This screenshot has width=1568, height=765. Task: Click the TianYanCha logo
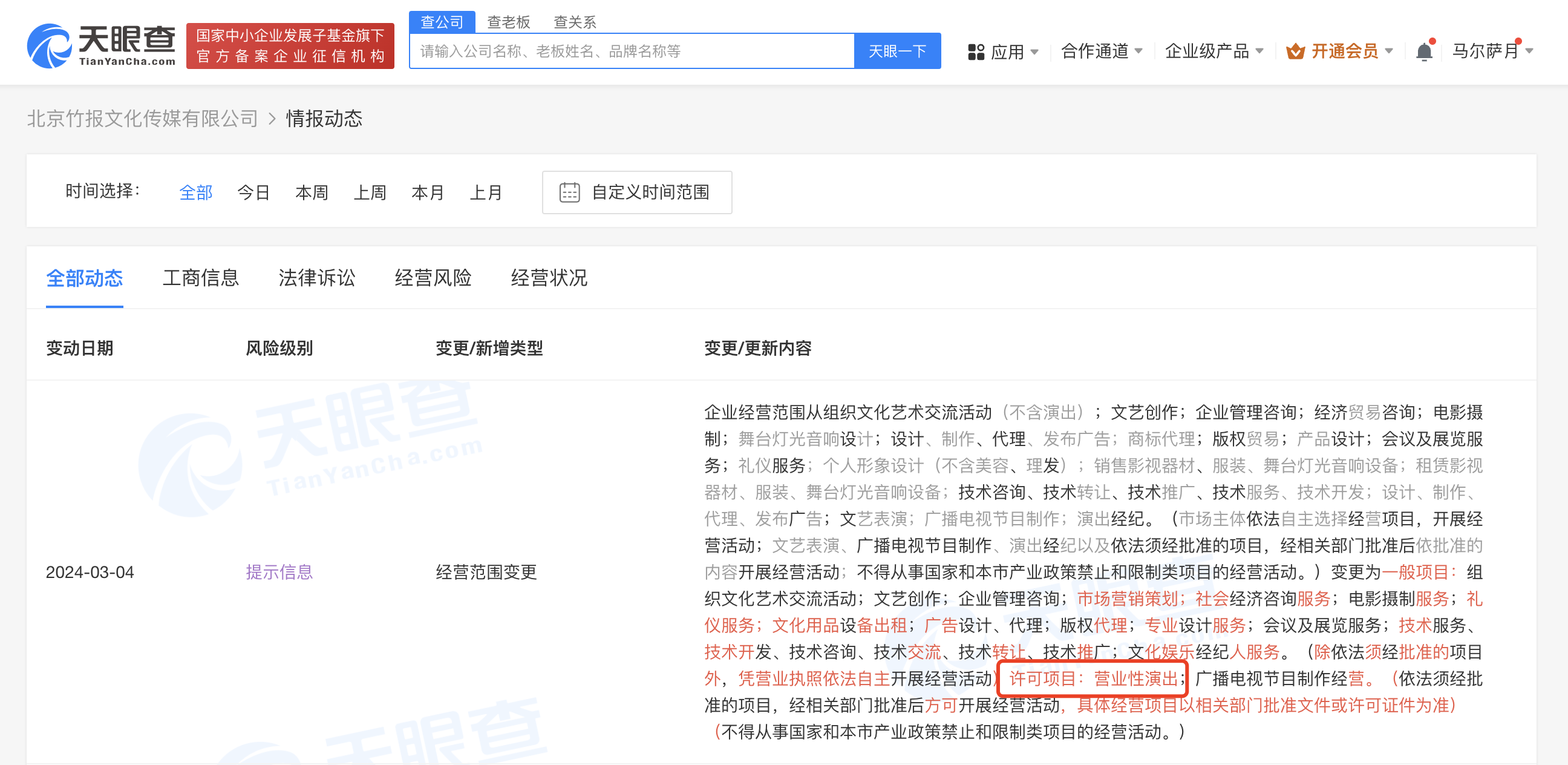tap(101, 46)
